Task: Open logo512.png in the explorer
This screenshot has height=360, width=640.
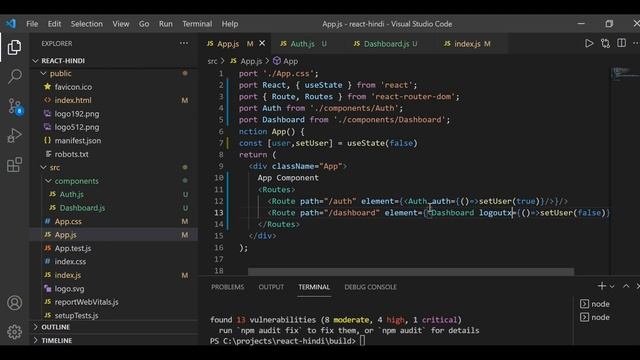Action: (x=77, y=127)
